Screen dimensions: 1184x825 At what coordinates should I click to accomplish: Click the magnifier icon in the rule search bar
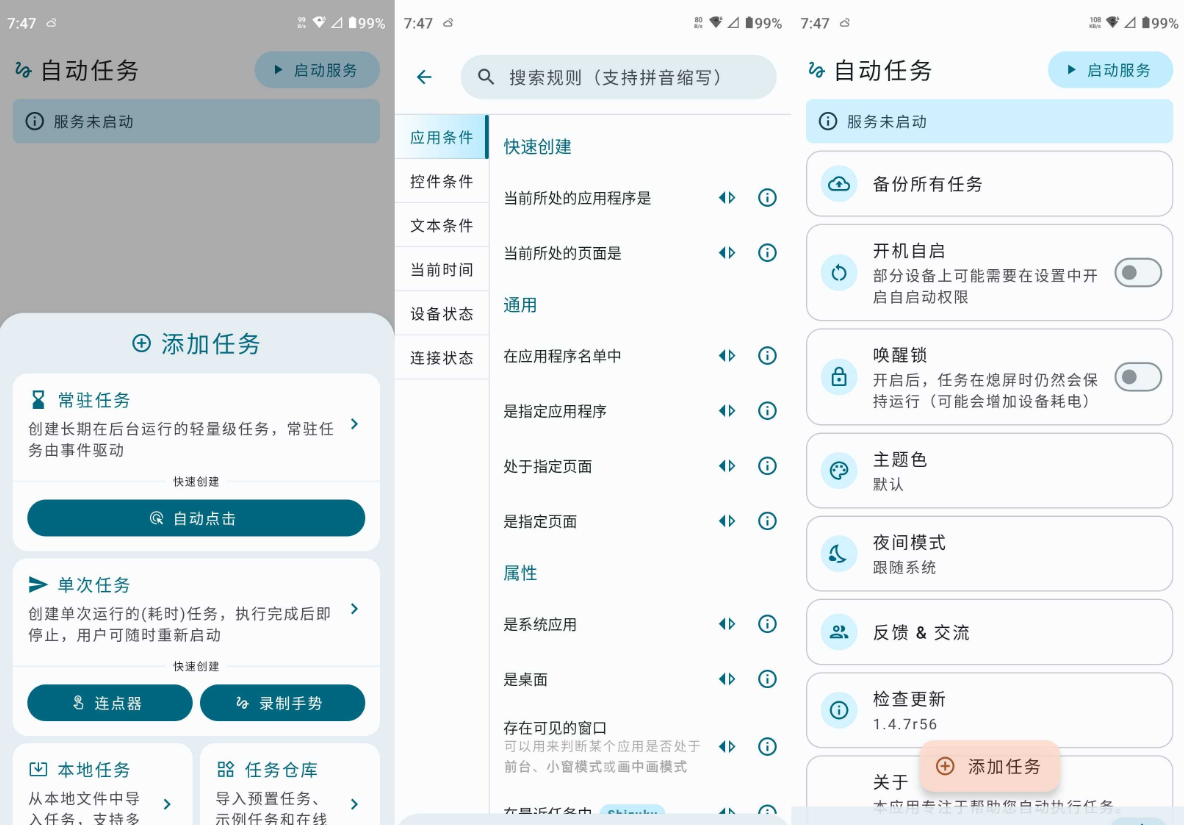[x=486, y=77]
